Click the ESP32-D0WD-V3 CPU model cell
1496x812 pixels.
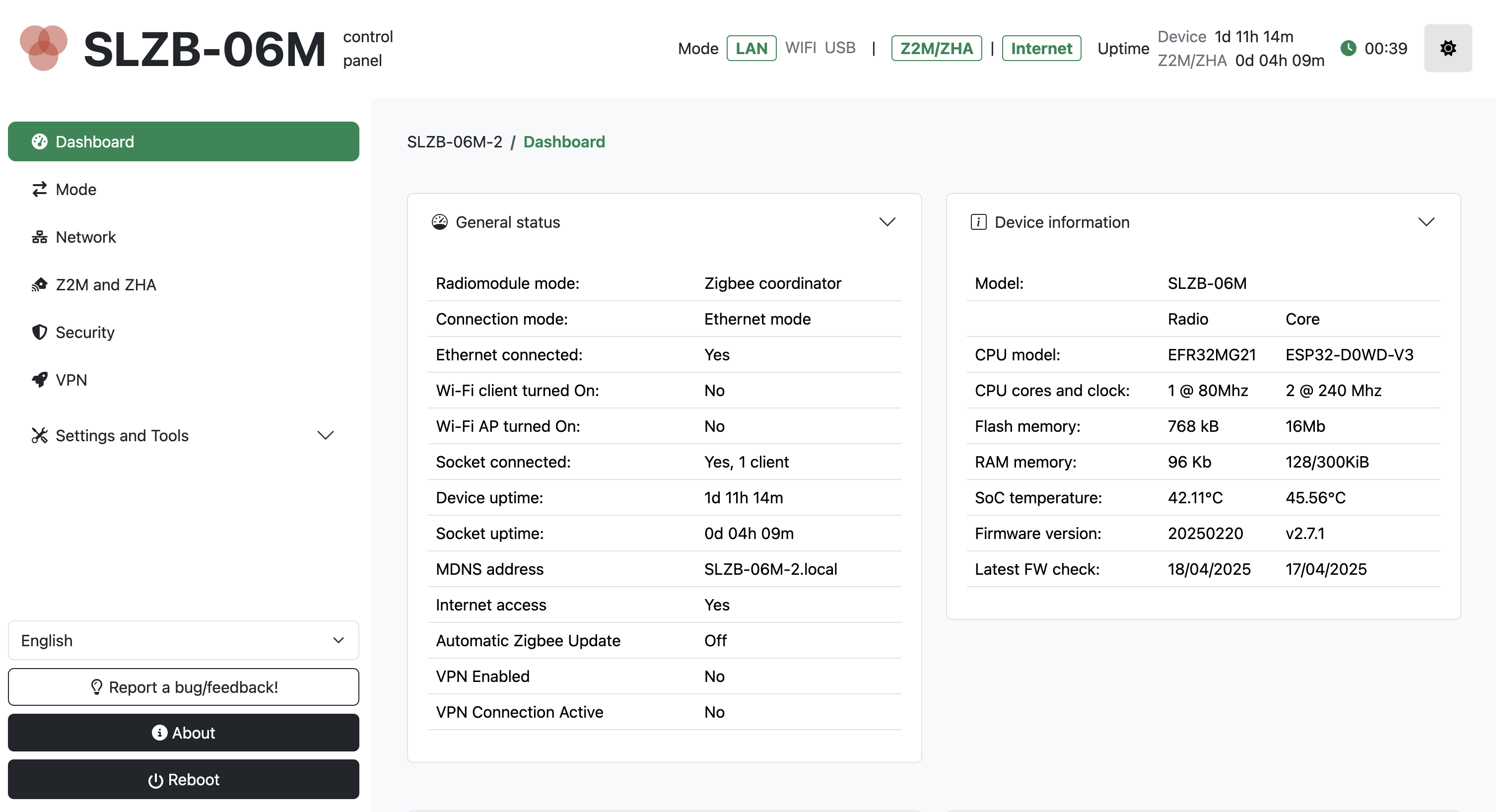pos(1349,355)
